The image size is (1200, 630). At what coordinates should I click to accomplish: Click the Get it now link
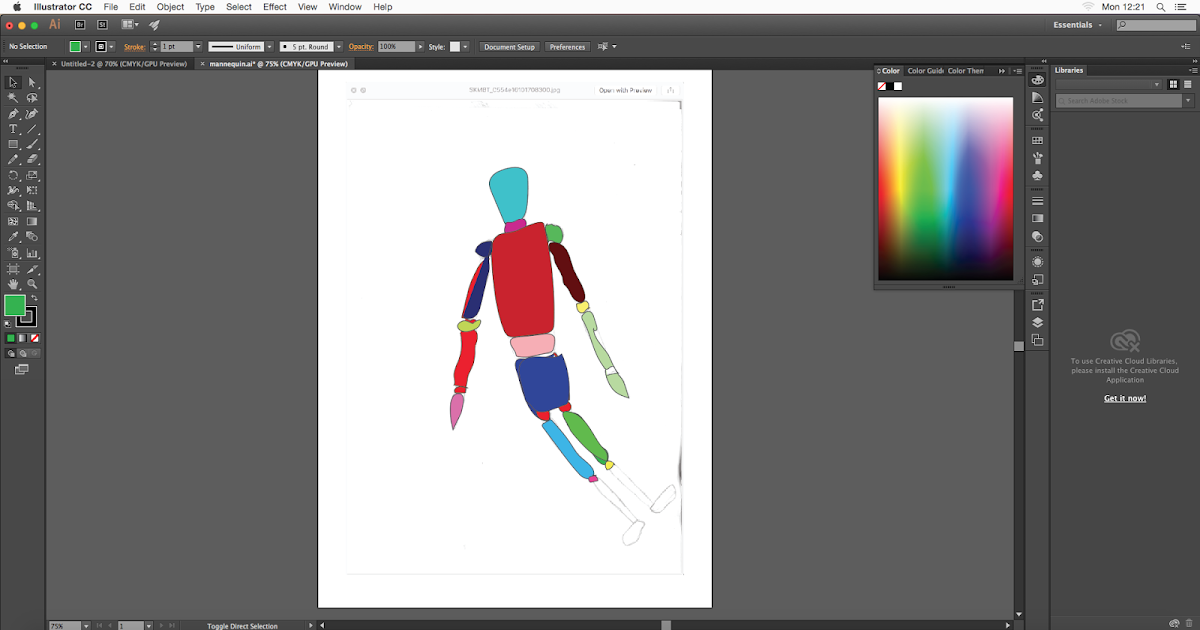pyautogui.click(x=1124, y=398)
